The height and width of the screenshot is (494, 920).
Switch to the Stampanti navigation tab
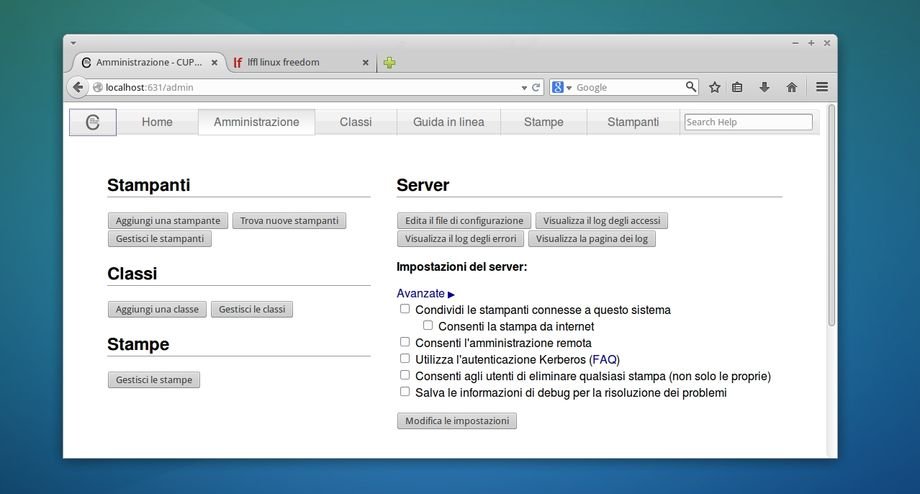632,122
